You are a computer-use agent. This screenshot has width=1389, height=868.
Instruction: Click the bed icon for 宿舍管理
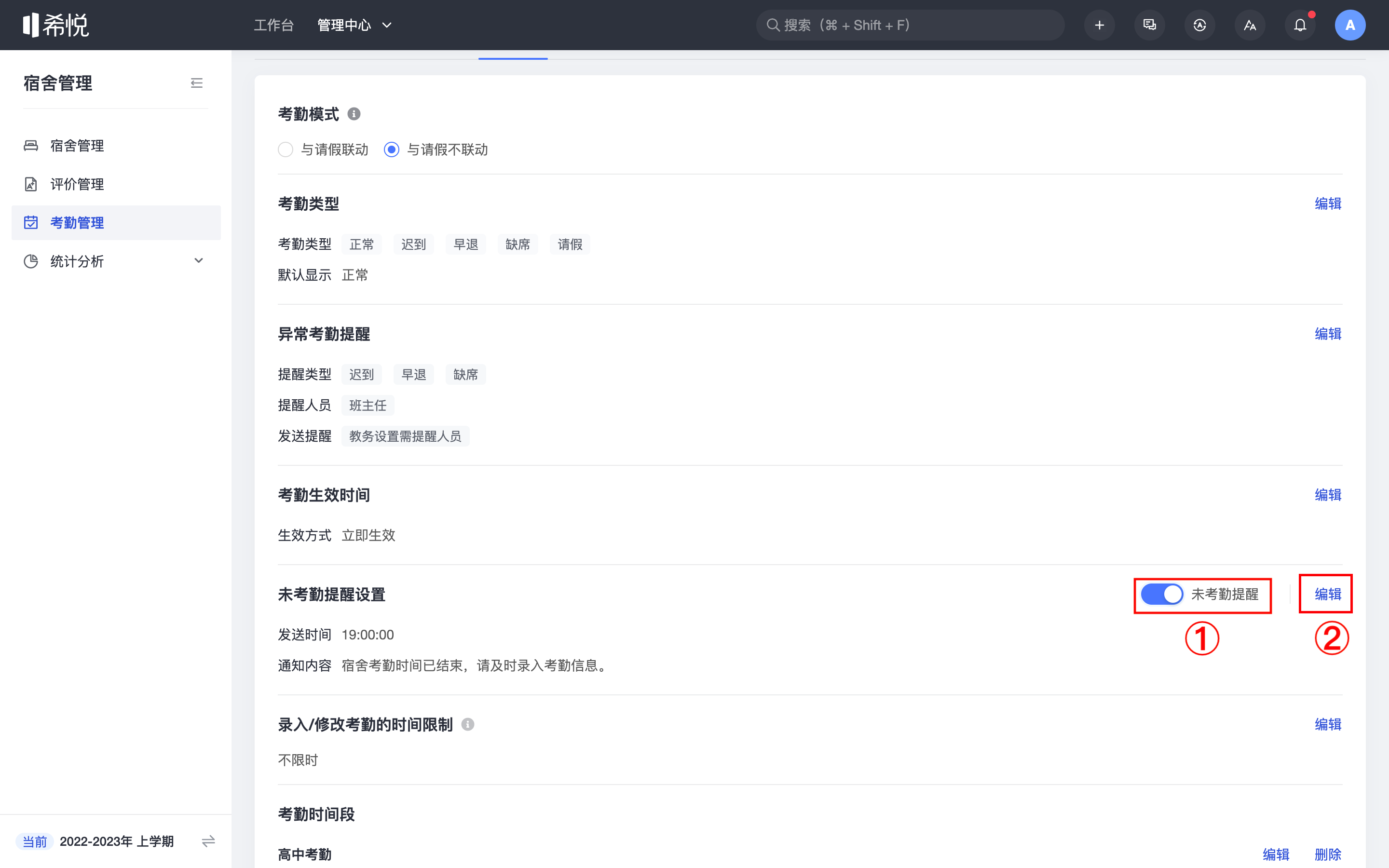pos(31,146)
